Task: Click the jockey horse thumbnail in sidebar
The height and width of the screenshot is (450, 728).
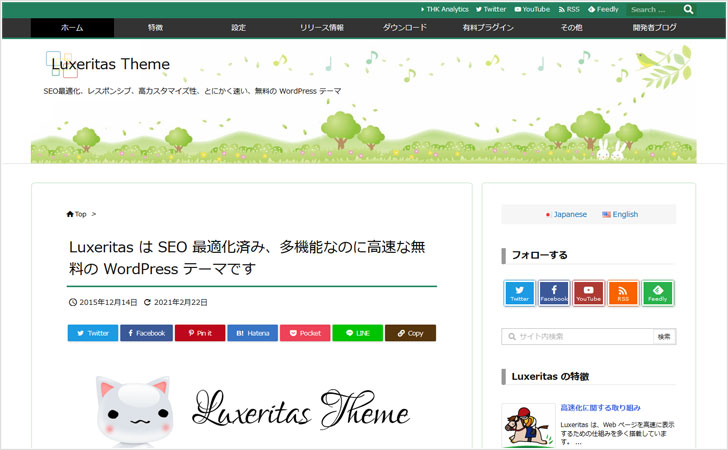Action: [528, 426]
